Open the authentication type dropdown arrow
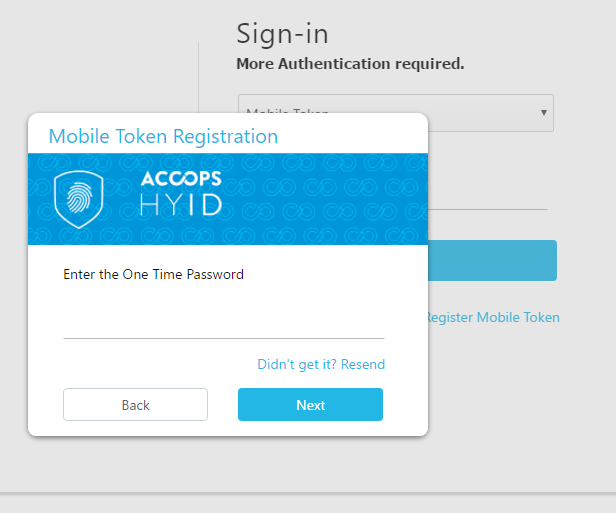 (x=544, y=113)
